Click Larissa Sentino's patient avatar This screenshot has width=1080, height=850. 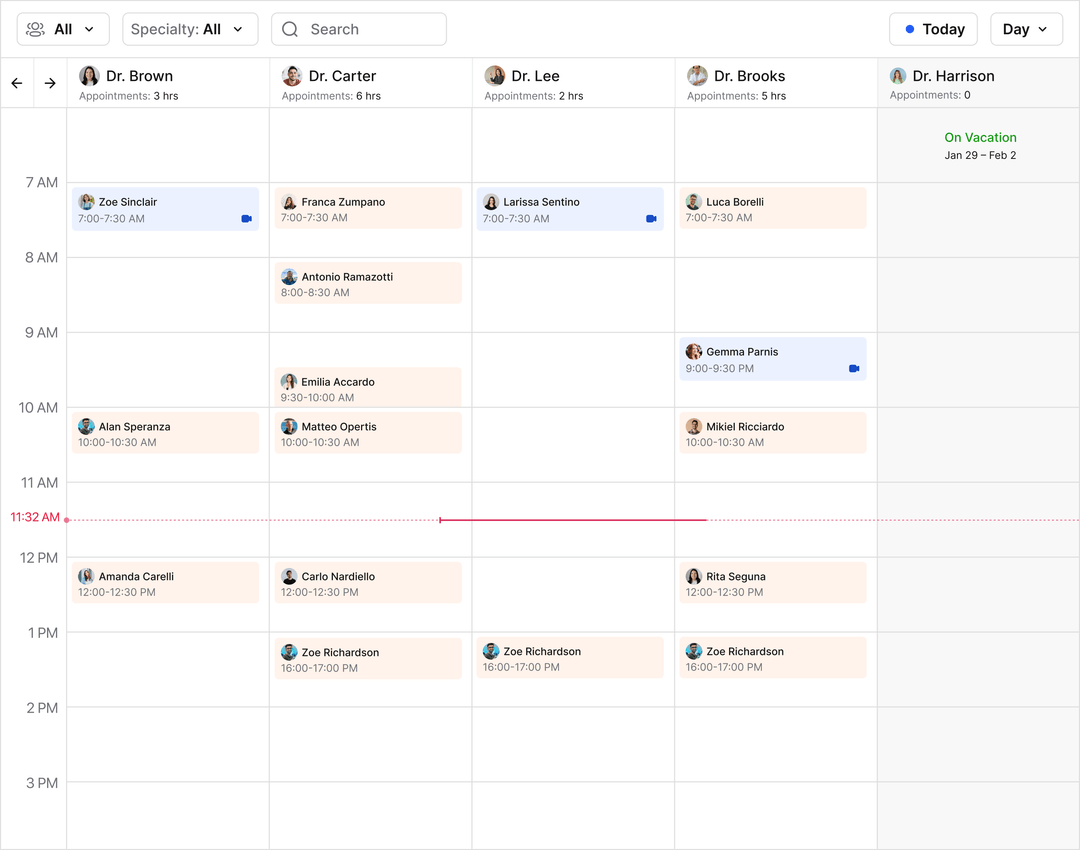tap(491, 202)
